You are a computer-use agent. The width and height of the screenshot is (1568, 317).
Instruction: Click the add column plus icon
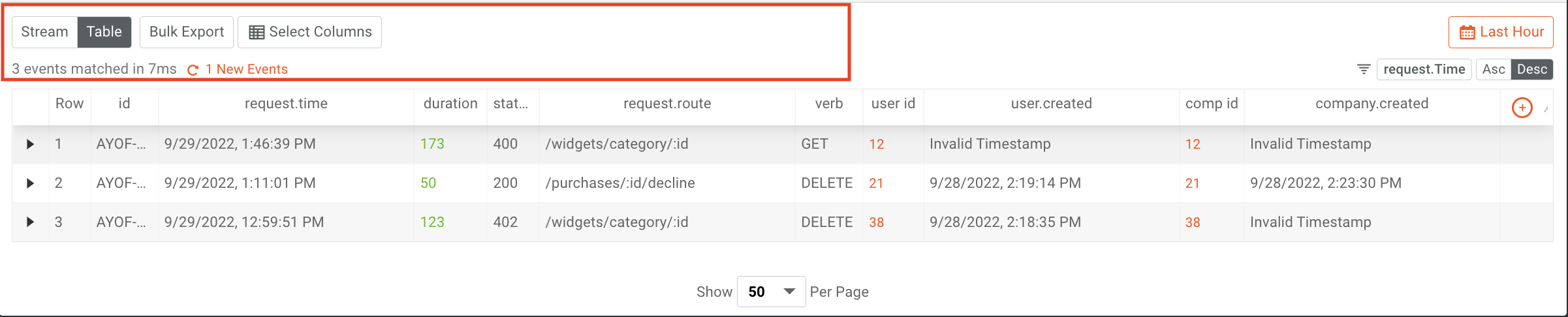click(1522, 108)
